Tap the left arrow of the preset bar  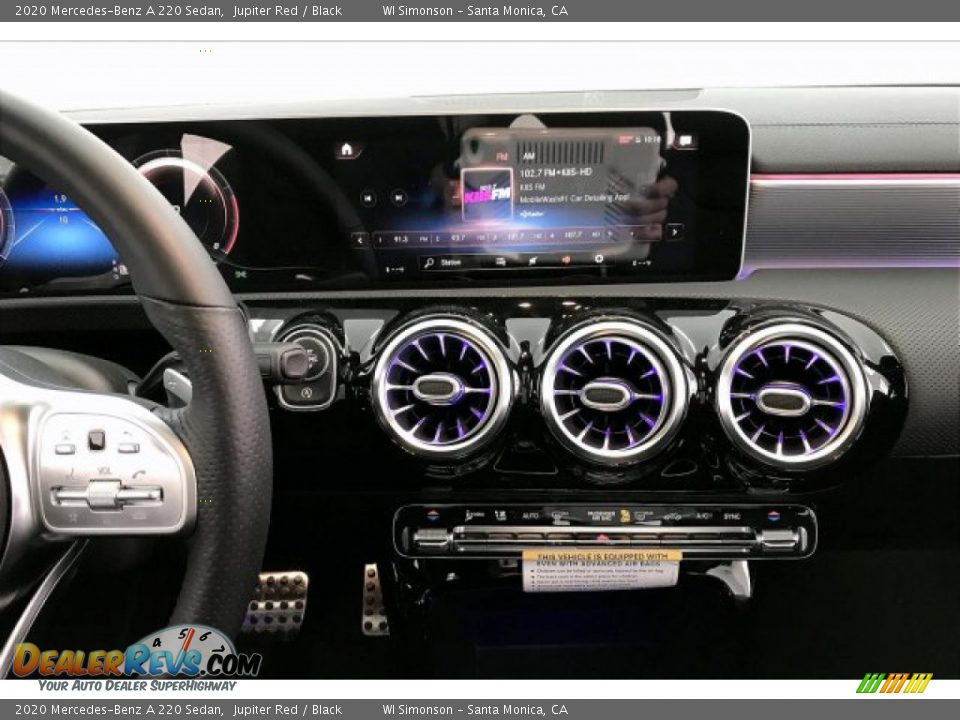pyautogui.click(x=360, y=239)
